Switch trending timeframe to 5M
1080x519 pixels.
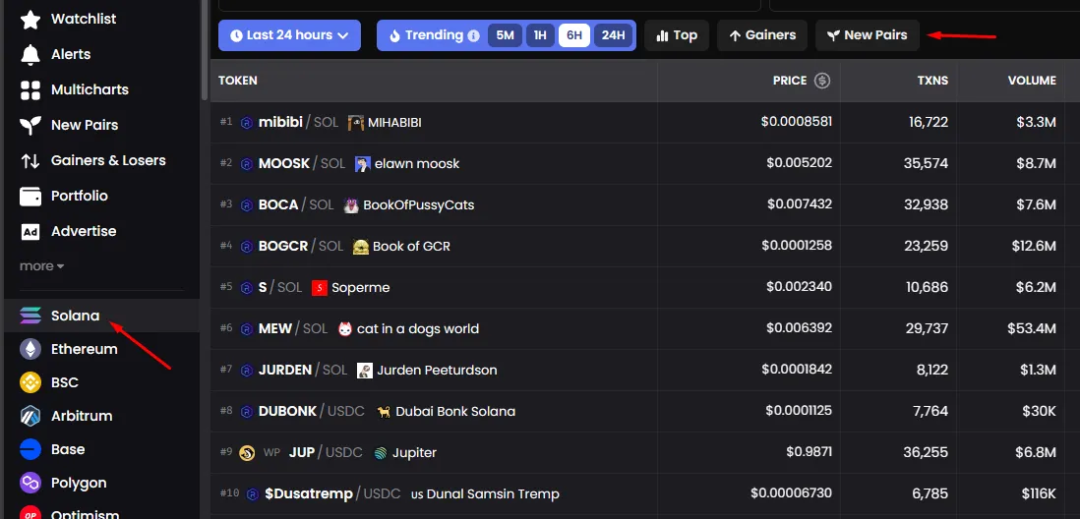[x=505, y=35]
